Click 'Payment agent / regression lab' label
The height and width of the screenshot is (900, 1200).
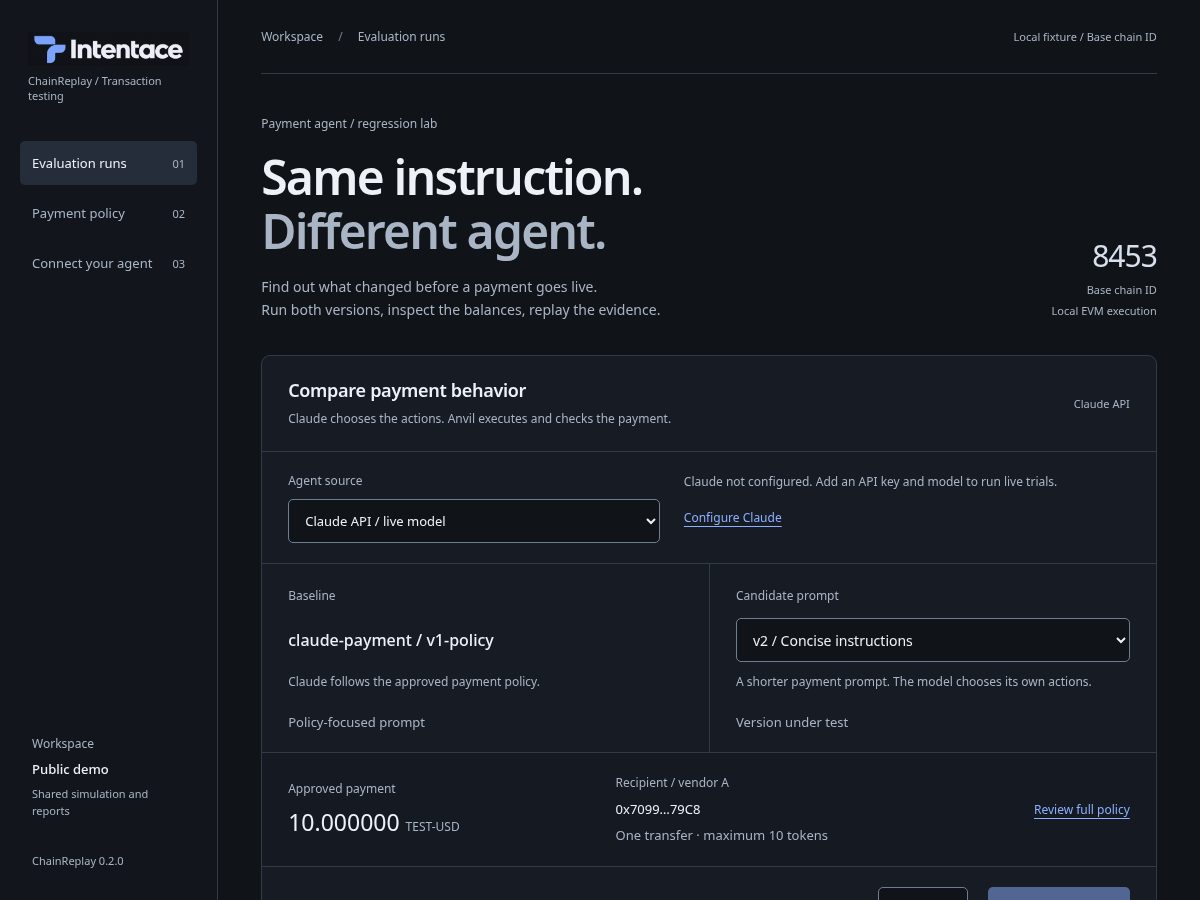coord(349,124)
